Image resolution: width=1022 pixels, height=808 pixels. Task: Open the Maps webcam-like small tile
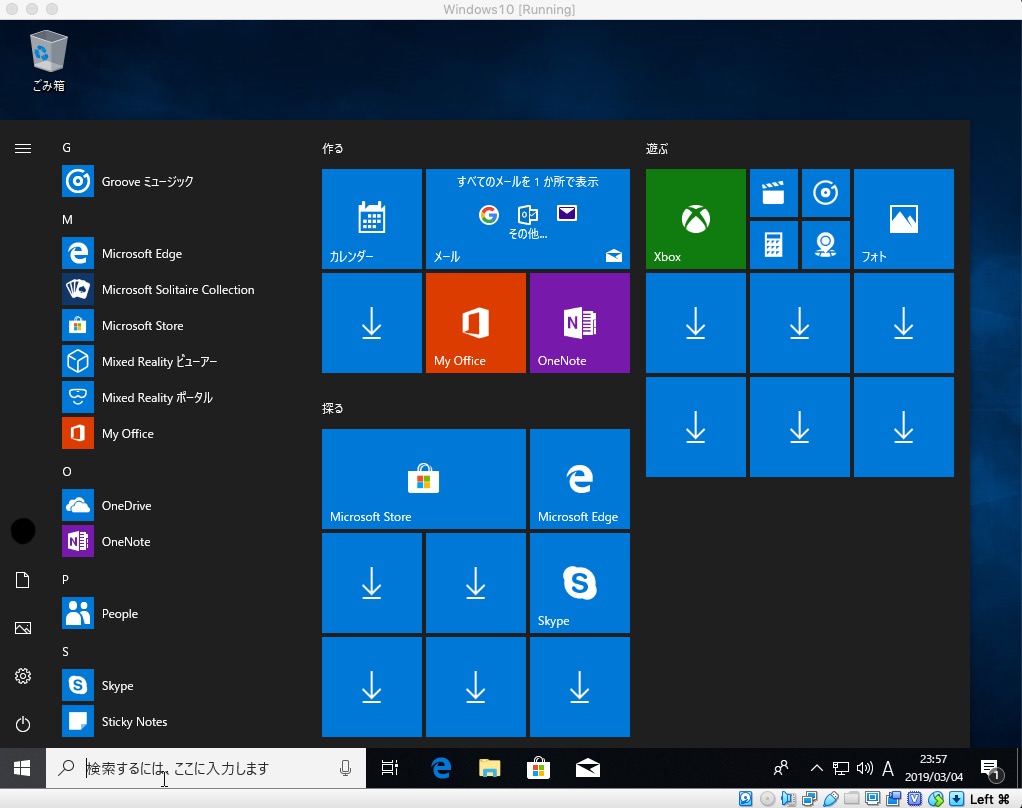[x=826, y=245]
